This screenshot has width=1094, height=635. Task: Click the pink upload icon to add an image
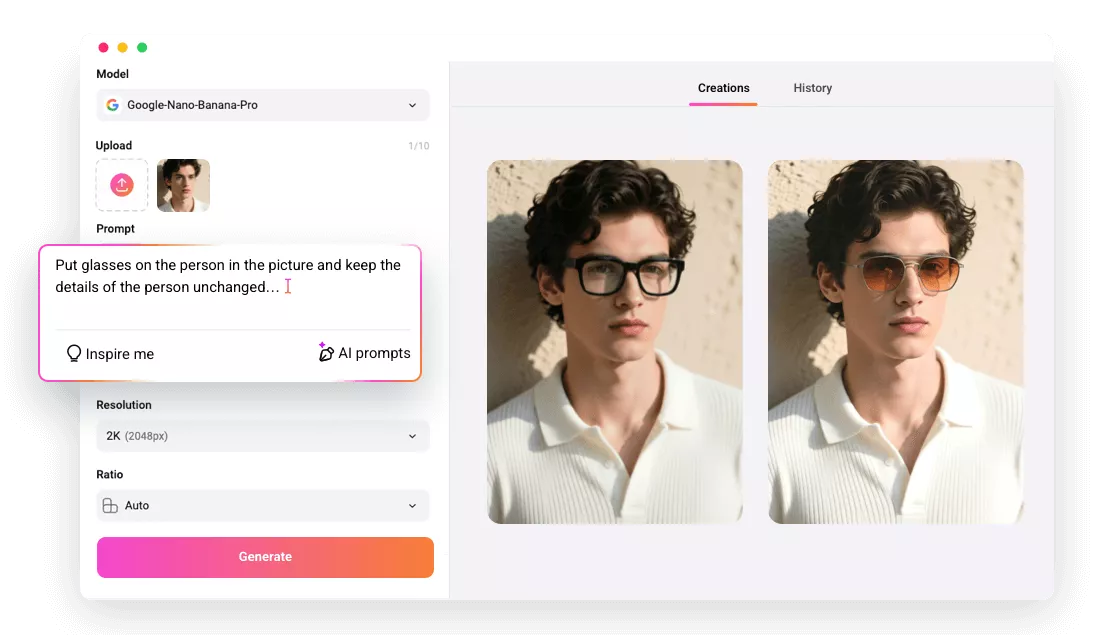[x=121, y=184]
